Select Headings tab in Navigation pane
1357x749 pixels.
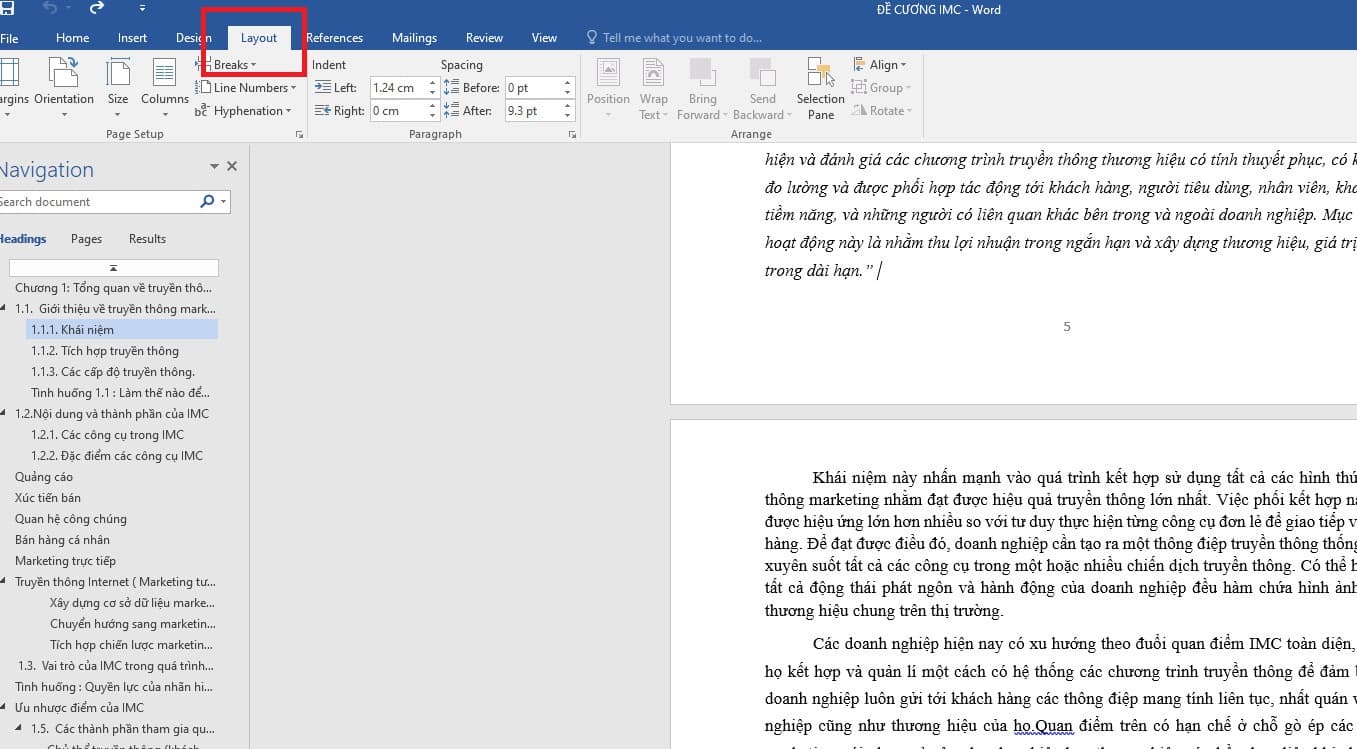[23, 239]
